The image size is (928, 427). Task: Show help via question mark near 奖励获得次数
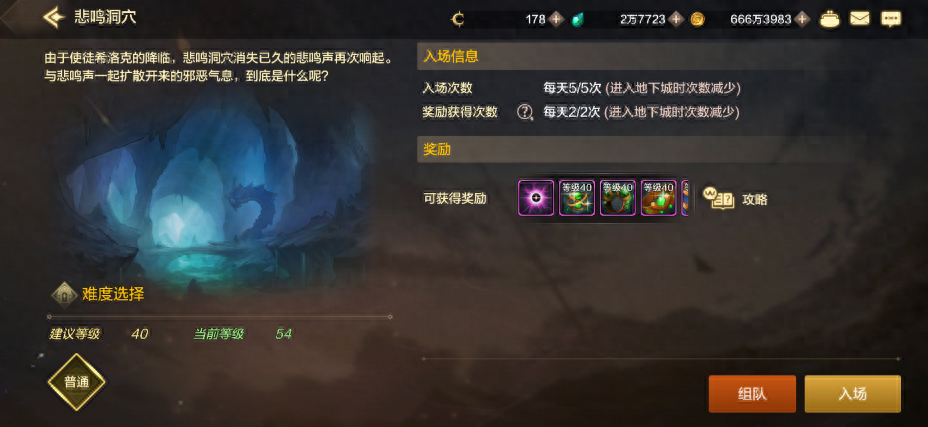pyautogui.click(x=525, y=112)
